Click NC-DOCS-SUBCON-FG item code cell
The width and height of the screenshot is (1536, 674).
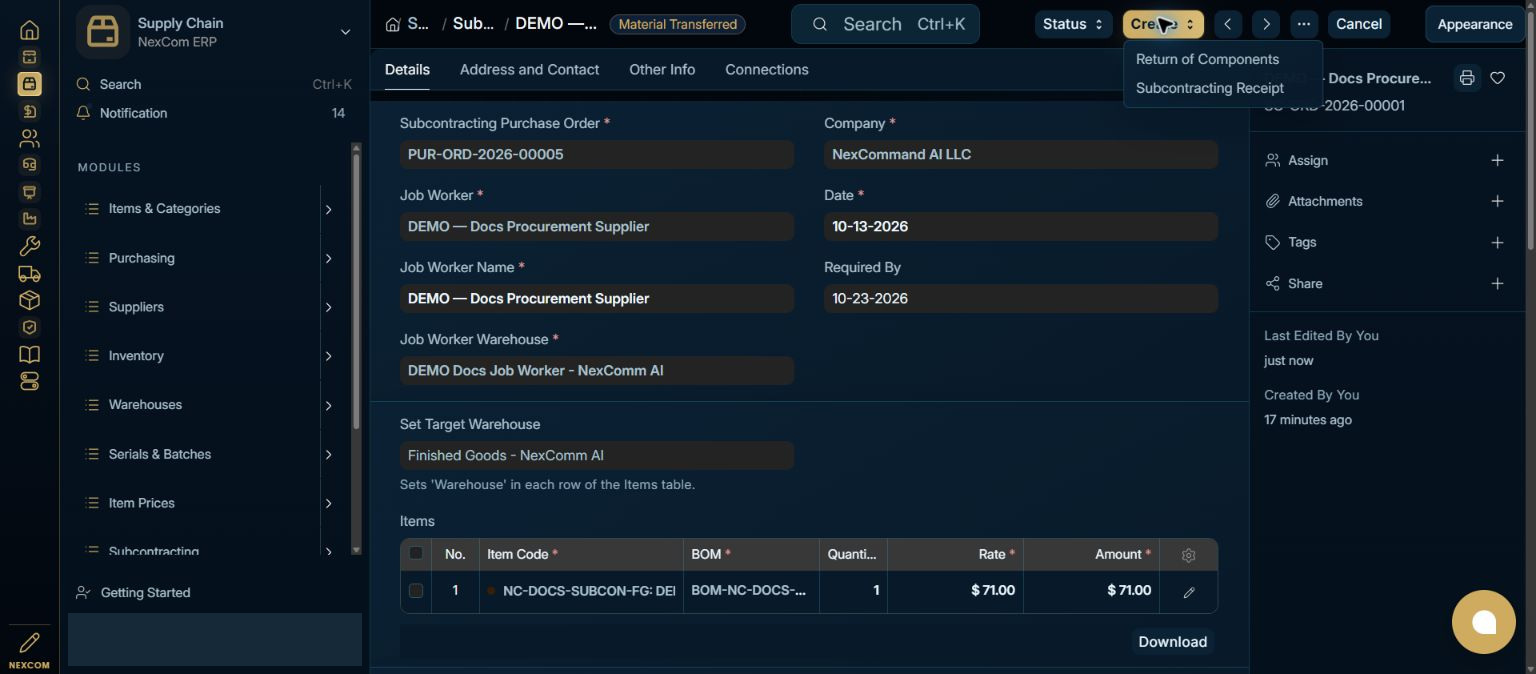tap(581, 591)
